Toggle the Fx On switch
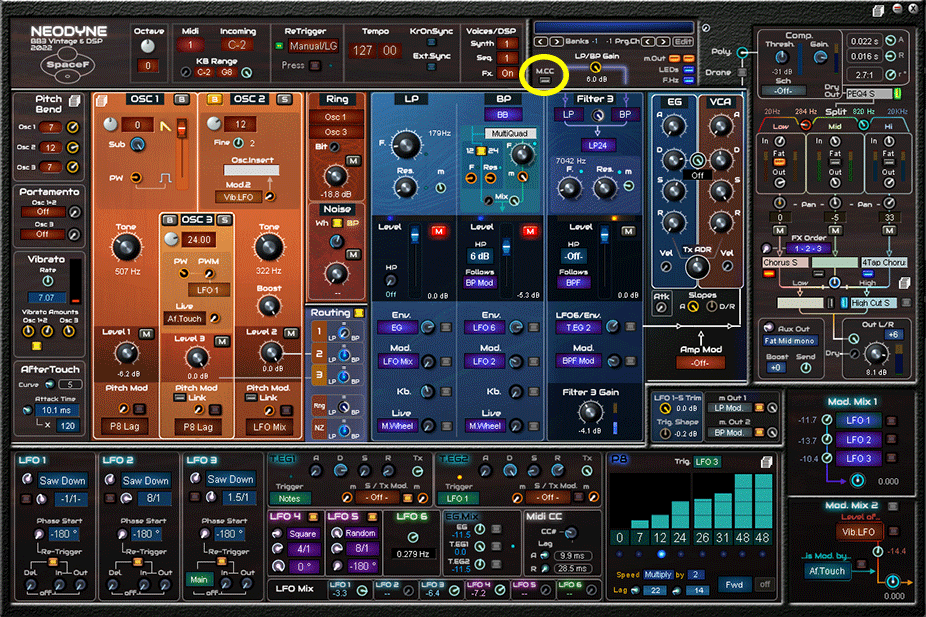Viewport: 926px width, 617px height. [x=507, y=73]
